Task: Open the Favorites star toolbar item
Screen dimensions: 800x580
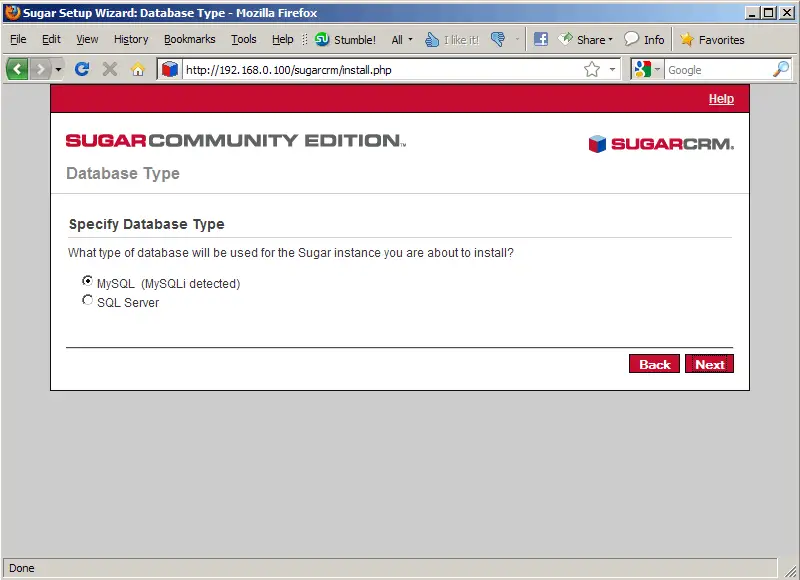Action: point(712,39)
